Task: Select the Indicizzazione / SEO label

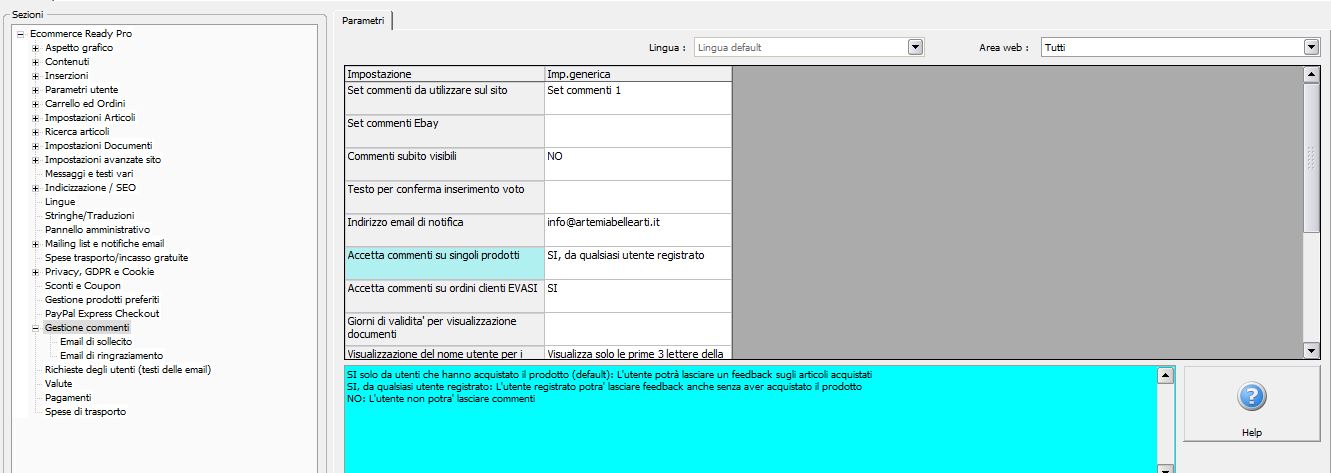Action: pos(90,188)
